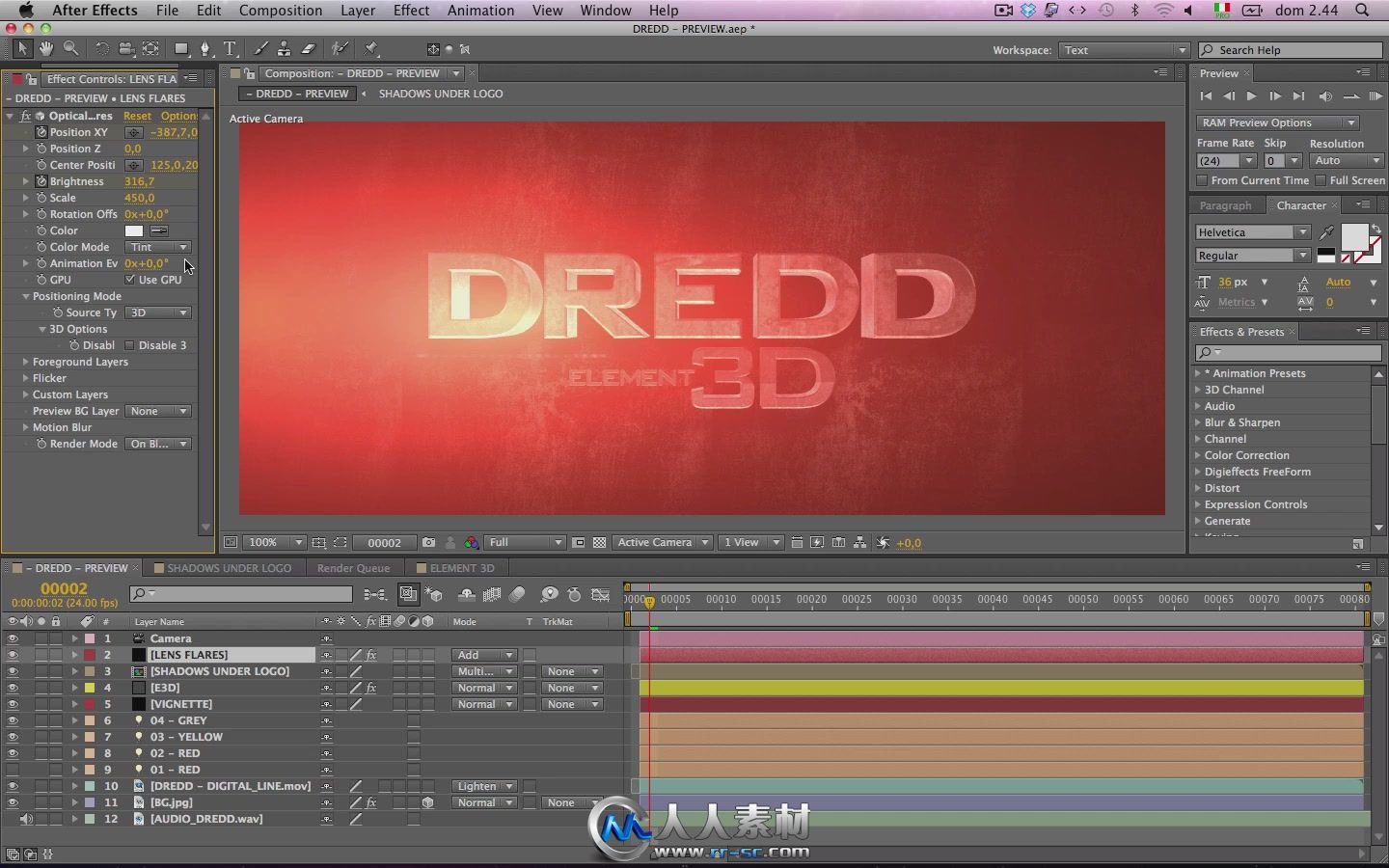Open the Render Mode dropdown
The height and width of the screenshot is (868, 1389).
(x=159, y=444)
